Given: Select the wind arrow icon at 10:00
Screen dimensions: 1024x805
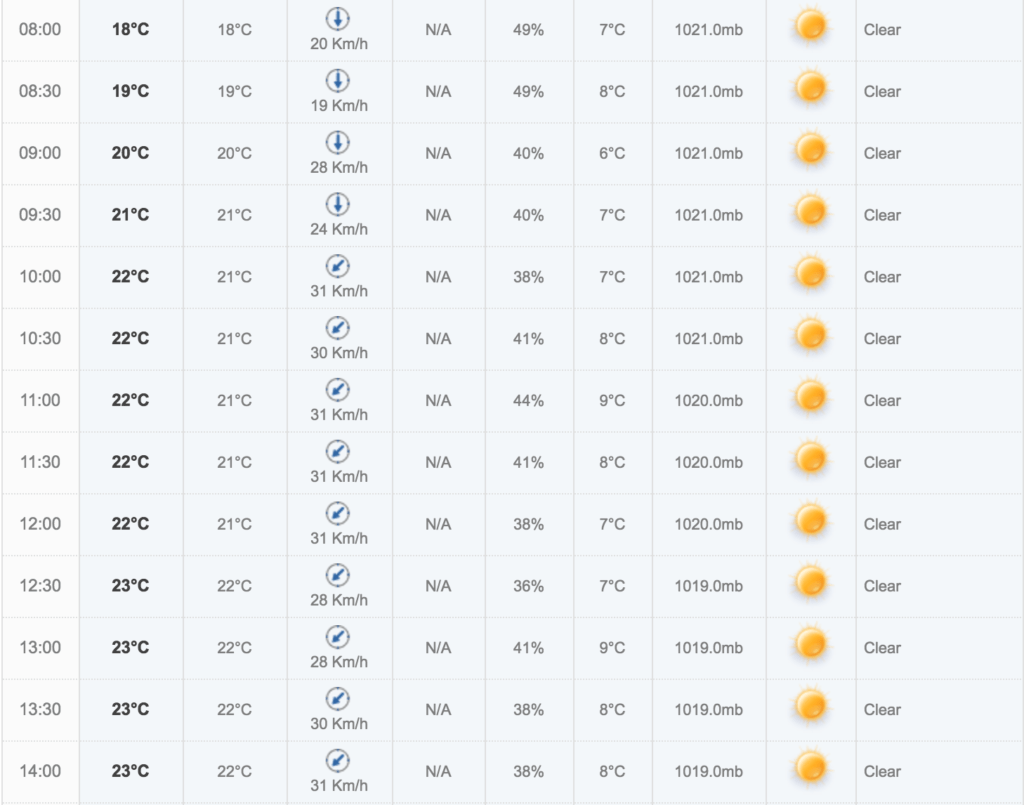Looking at the screenshot, I should click(338, 266).
